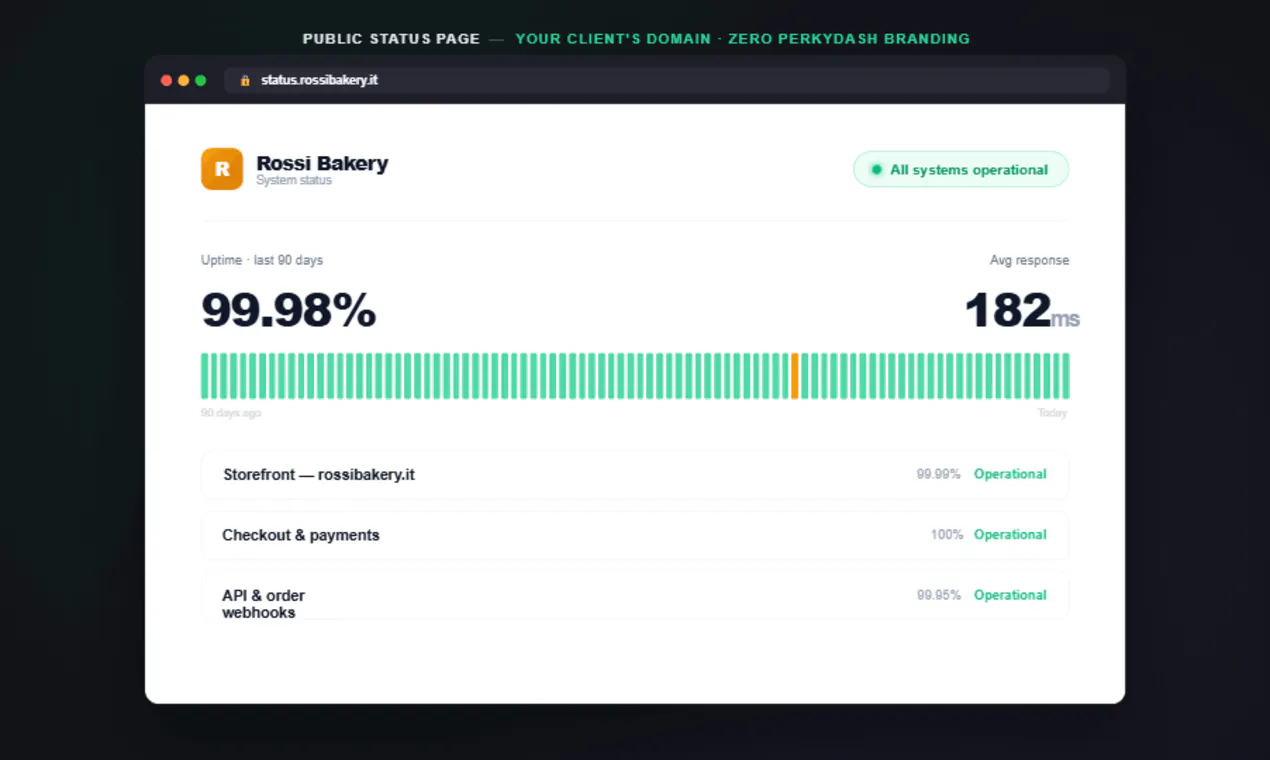The image size is (1270, 760).
Task: Click Operational status for Storefront
Action: [x=1010, y=474]
